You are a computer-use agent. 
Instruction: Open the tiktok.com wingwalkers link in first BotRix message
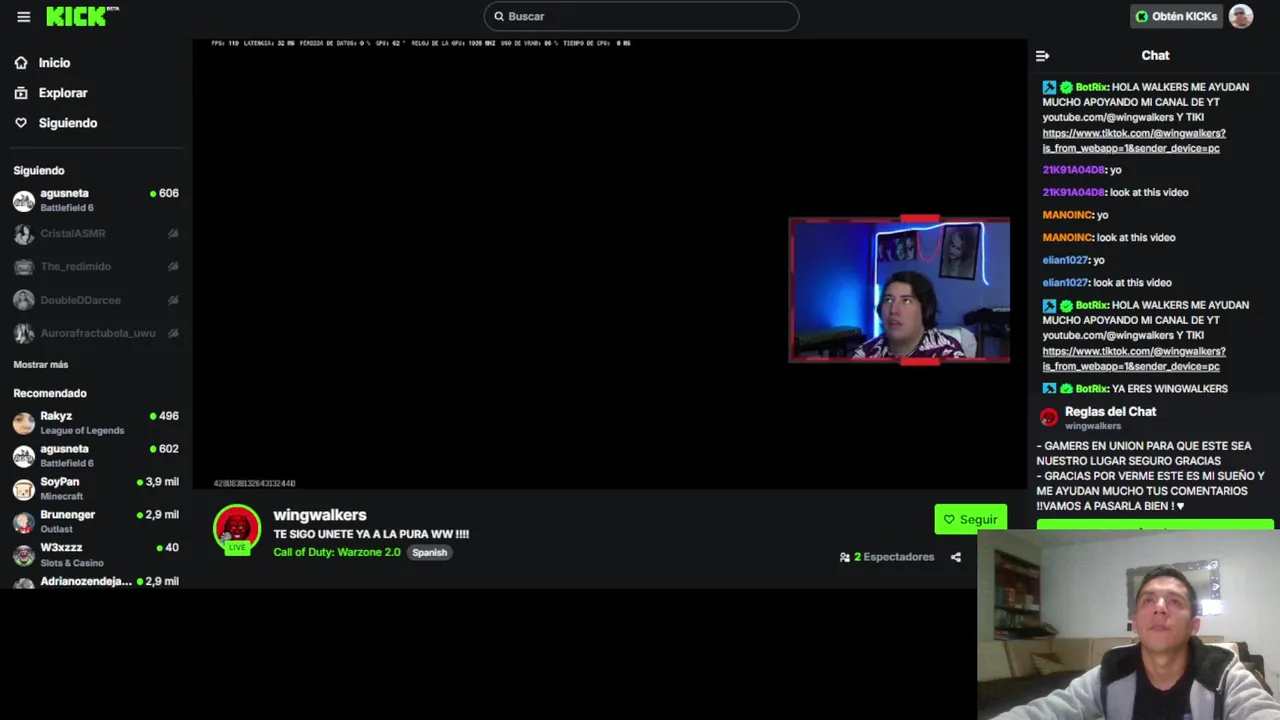[1133, 140]
